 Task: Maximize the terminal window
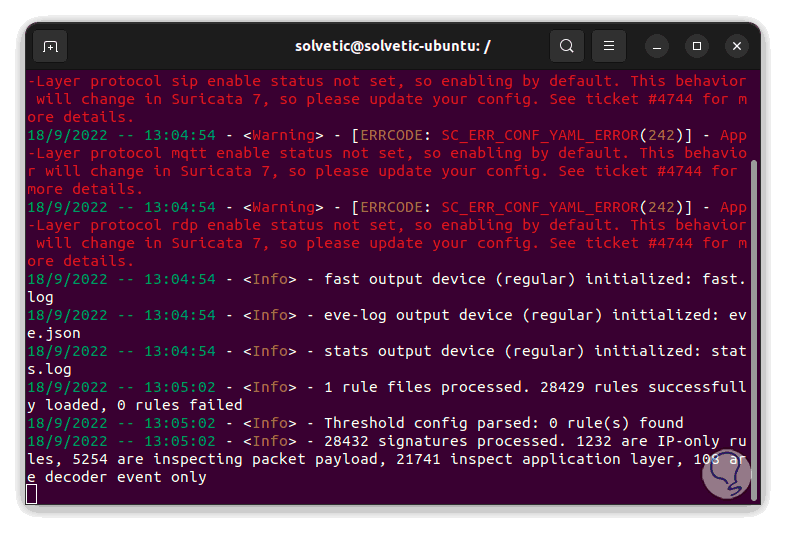(697, 46)
